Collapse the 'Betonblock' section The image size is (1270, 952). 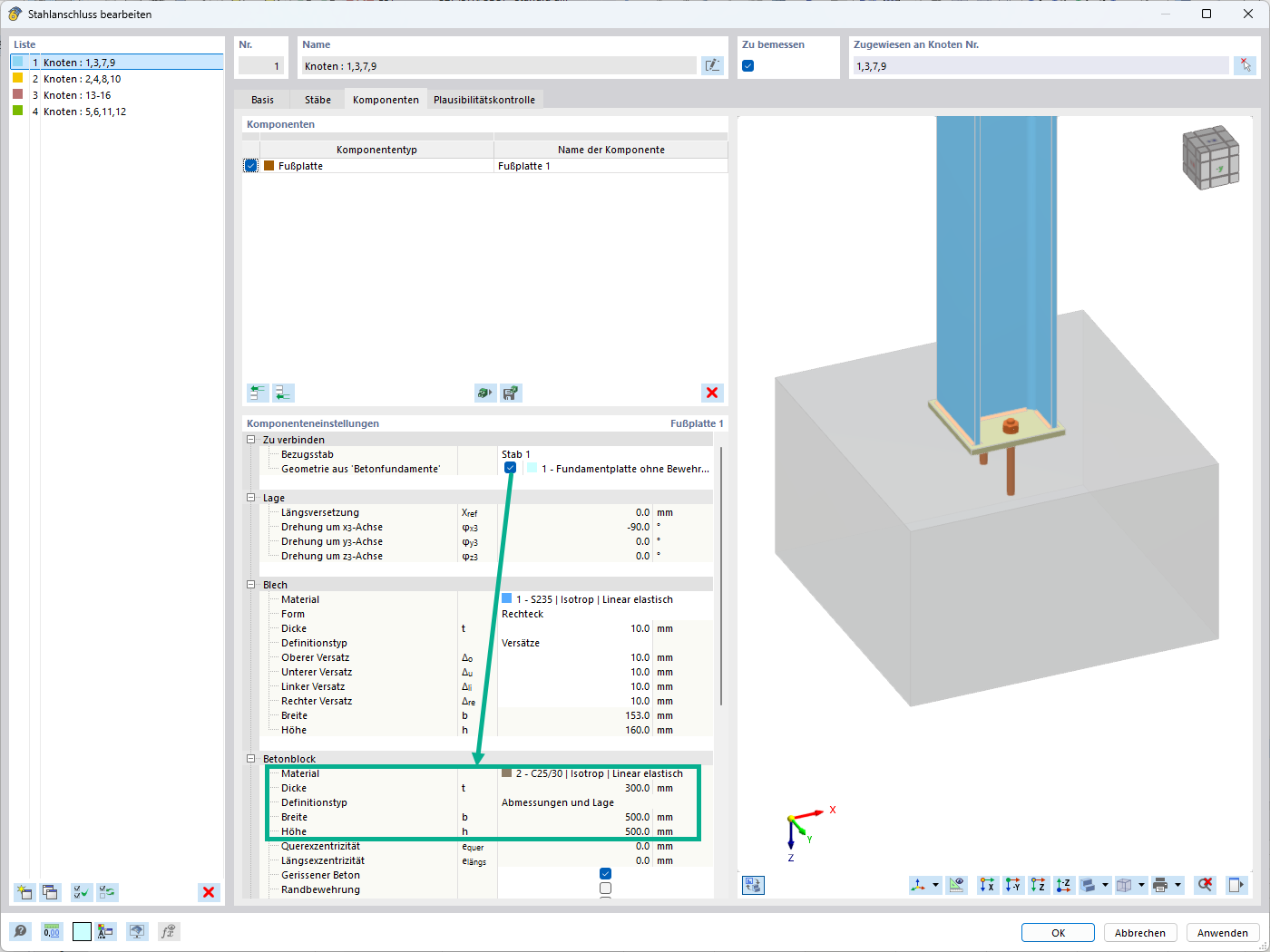(251, 759)
